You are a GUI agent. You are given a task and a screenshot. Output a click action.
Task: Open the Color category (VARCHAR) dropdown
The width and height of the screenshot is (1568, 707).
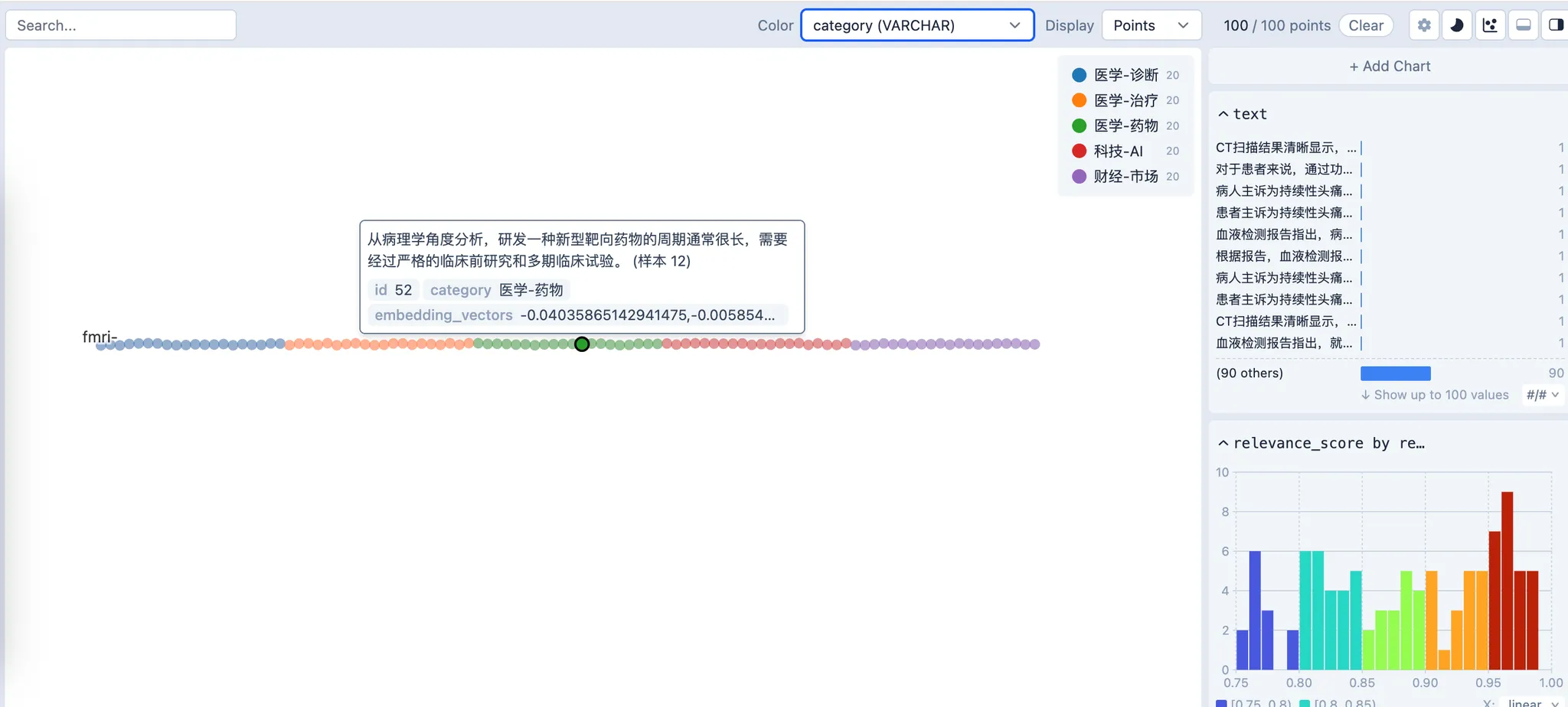tap(916, 24)
